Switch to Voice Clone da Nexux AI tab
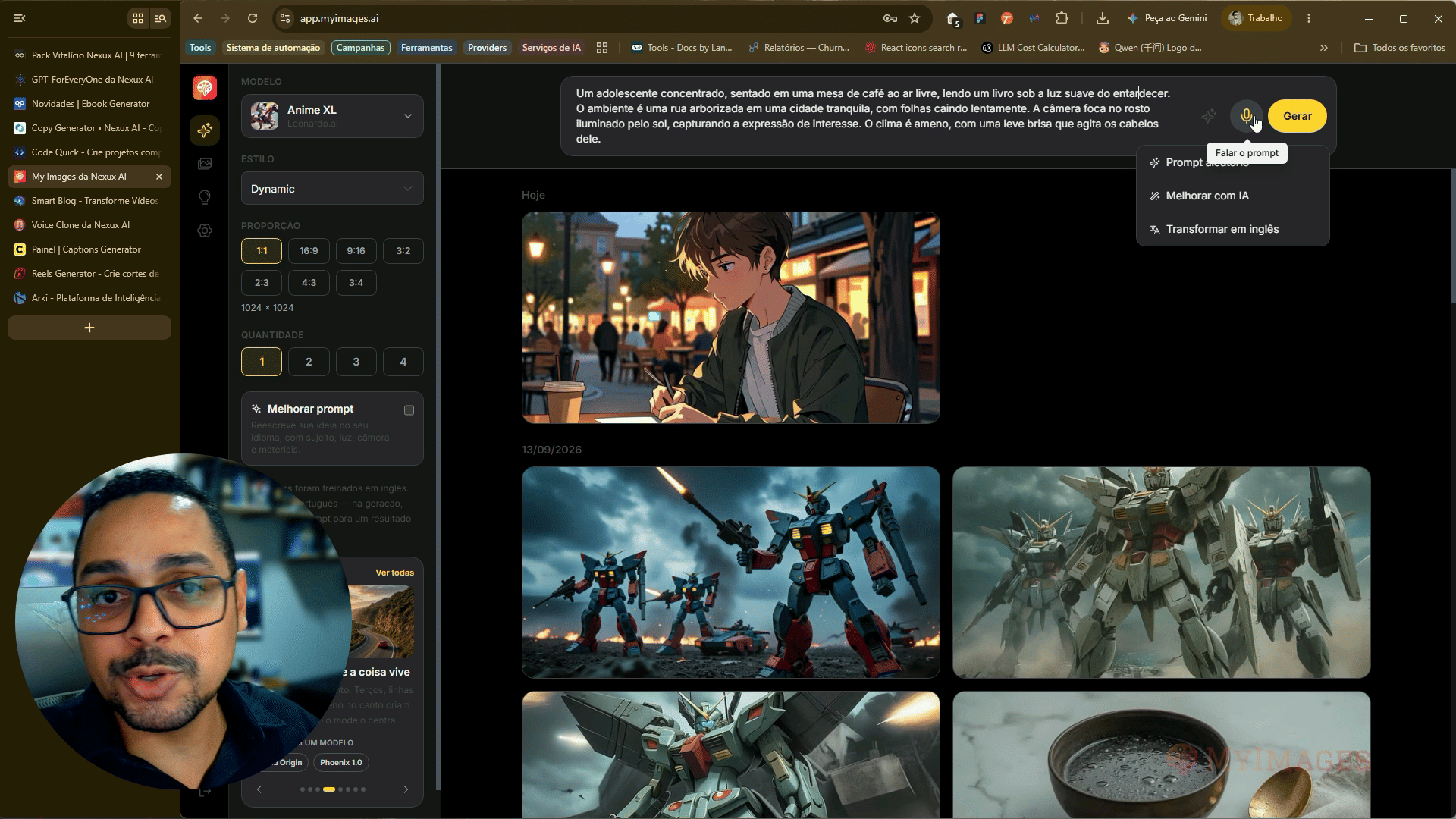This screenshot has height=819, width=1456. [x=89, y=225]
